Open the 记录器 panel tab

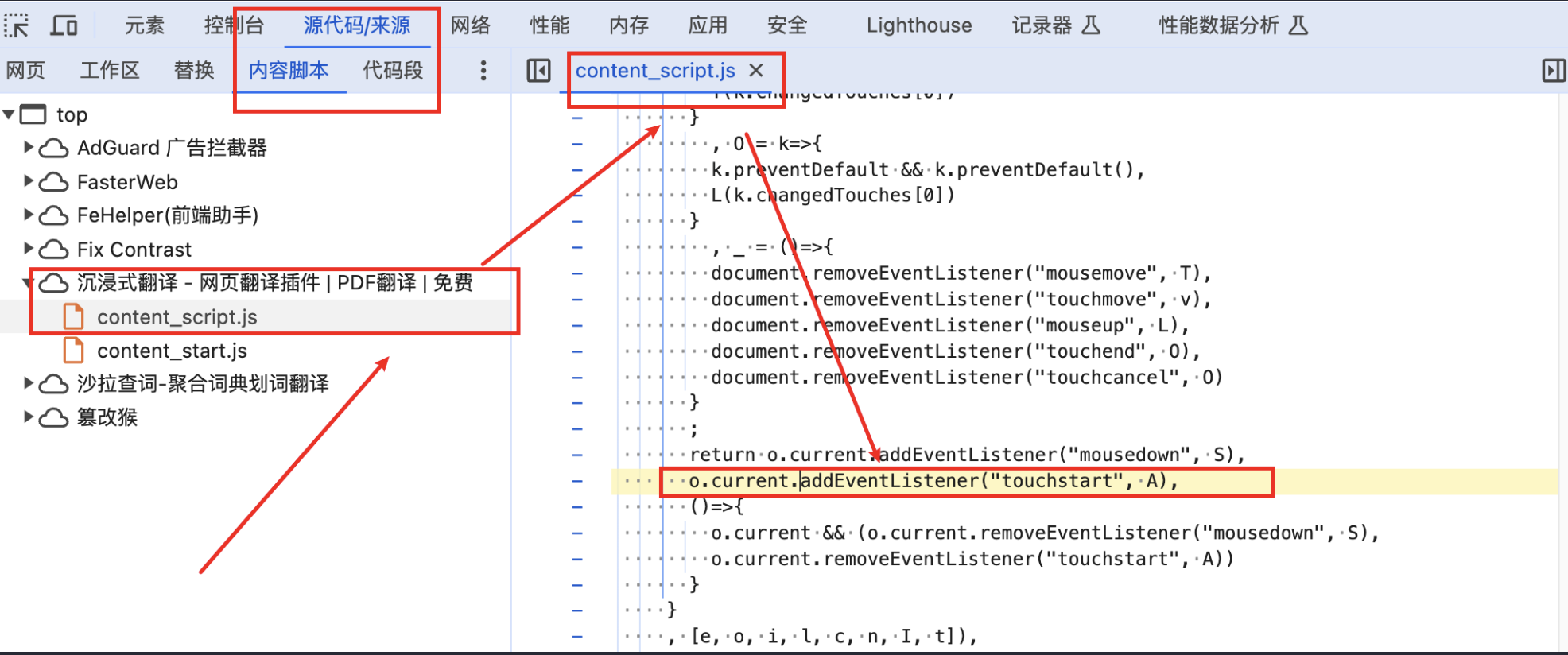1056,25
